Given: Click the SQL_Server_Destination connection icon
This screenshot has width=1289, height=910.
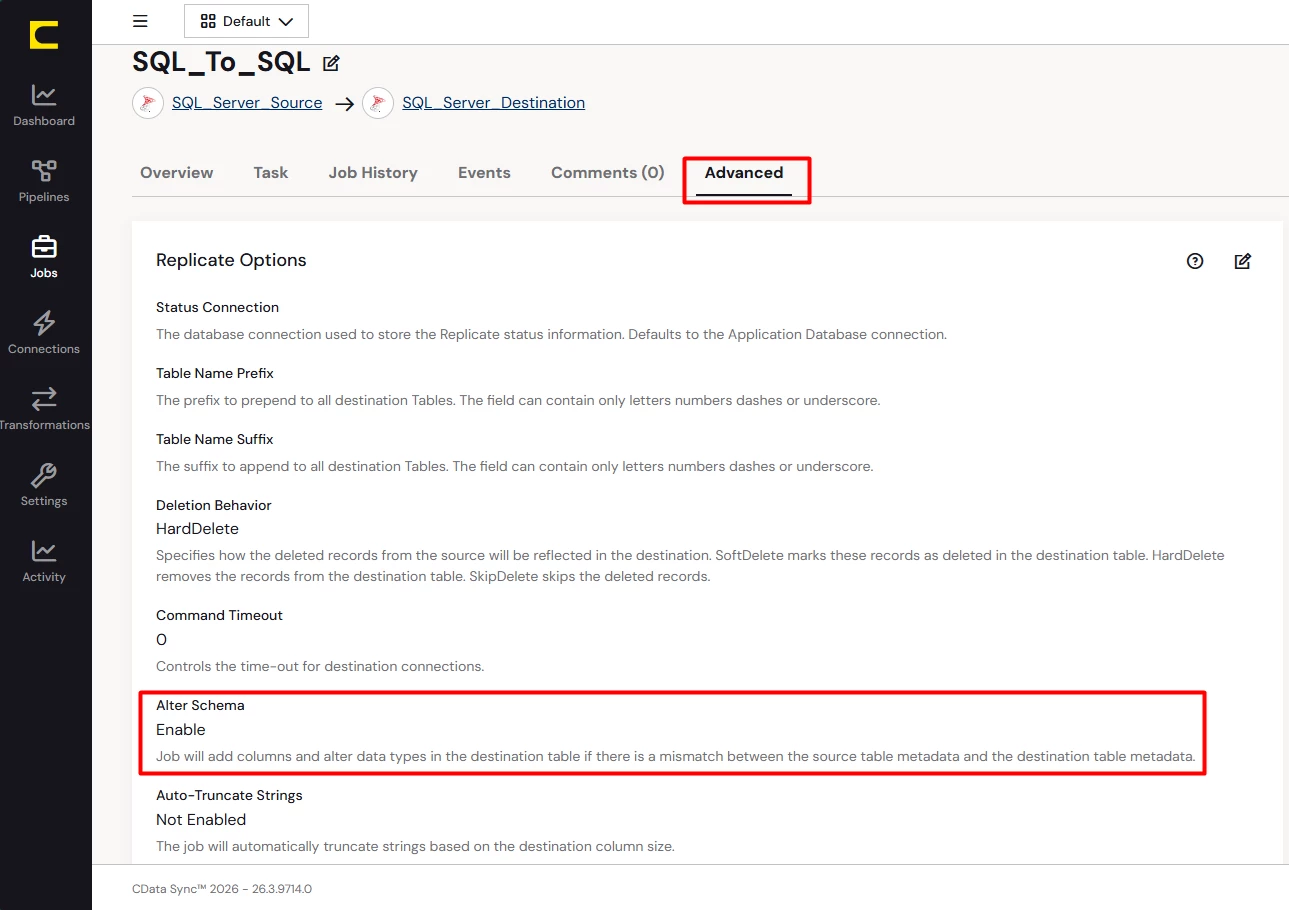Looking at the screenshot, I should (378, 103).
